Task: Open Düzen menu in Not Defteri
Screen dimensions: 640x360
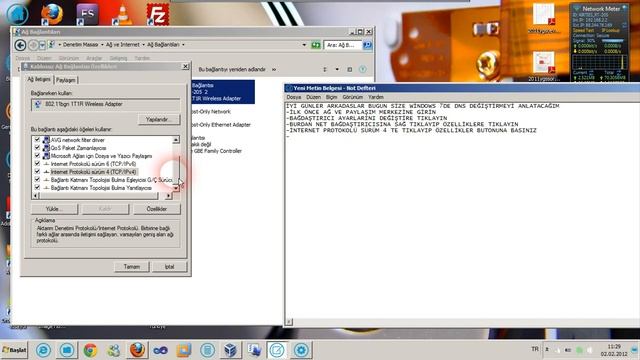Action: (313, 97)
